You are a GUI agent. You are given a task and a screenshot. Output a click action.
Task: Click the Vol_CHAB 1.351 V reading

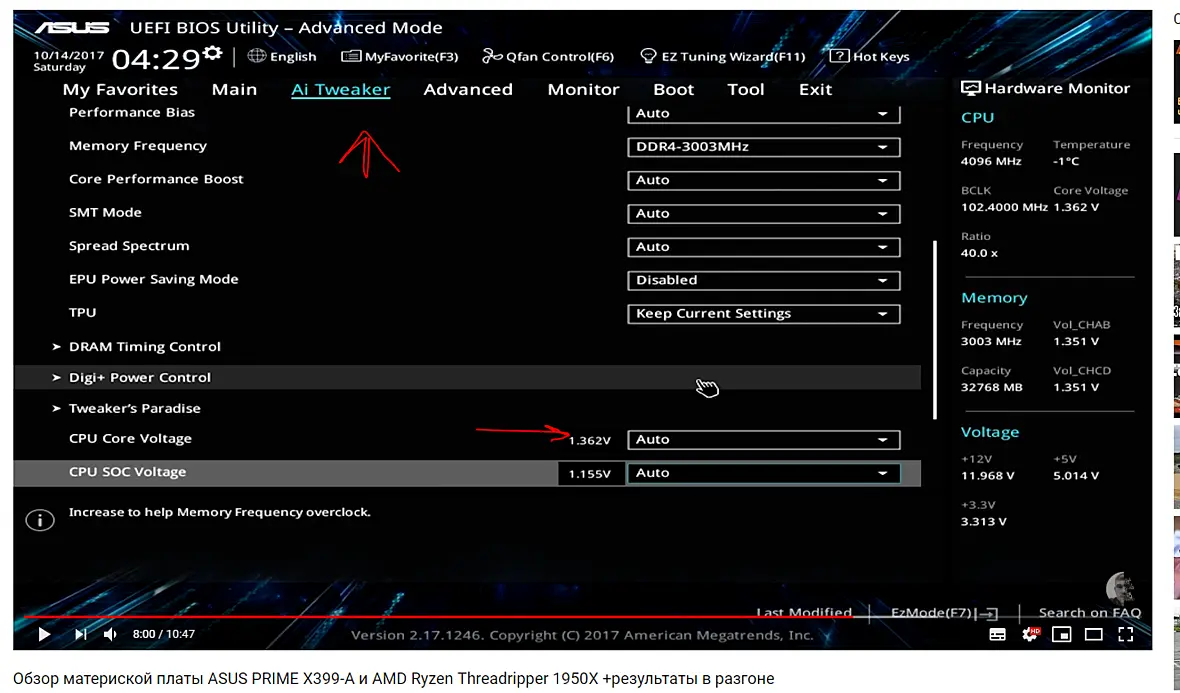tap(1076, 342)
